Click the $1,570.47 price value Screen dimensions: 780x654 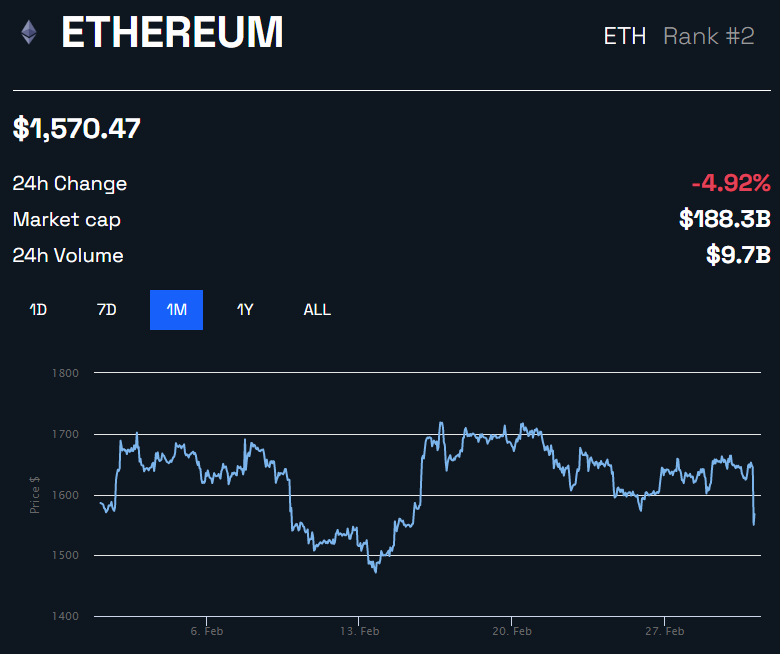(x=77, y=128)
